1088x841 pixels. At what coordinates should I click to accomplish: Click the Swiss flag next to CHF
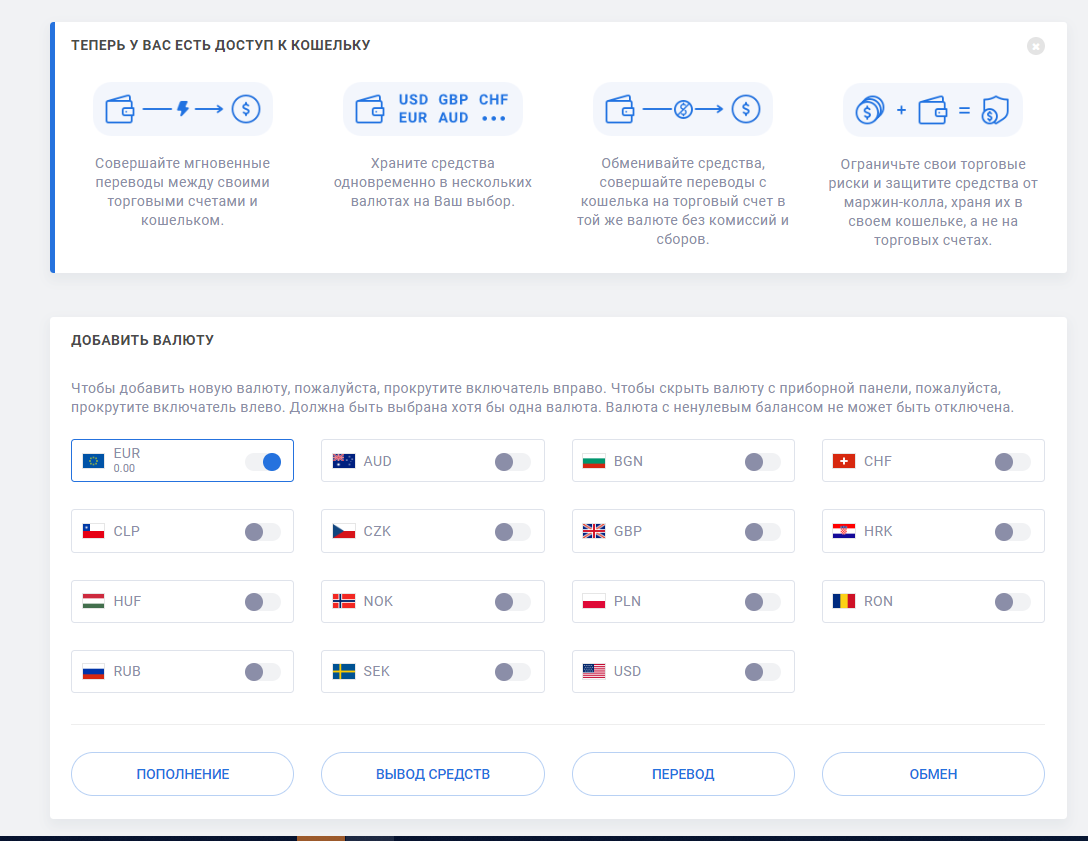[x=844, y=461]
